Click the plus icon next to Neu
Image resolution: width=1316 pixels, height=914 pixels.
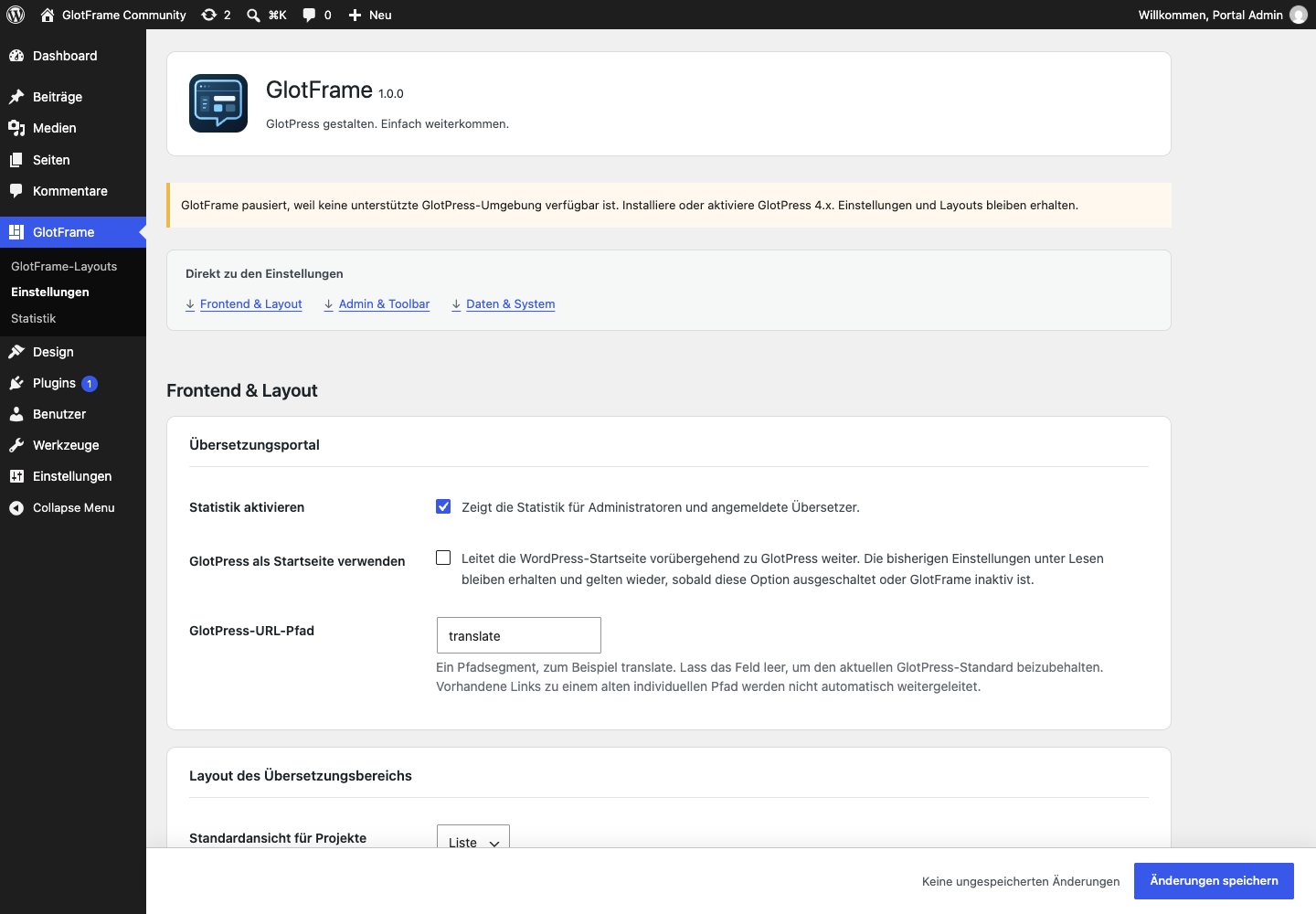pyautogui.click(x=356, y=15)
